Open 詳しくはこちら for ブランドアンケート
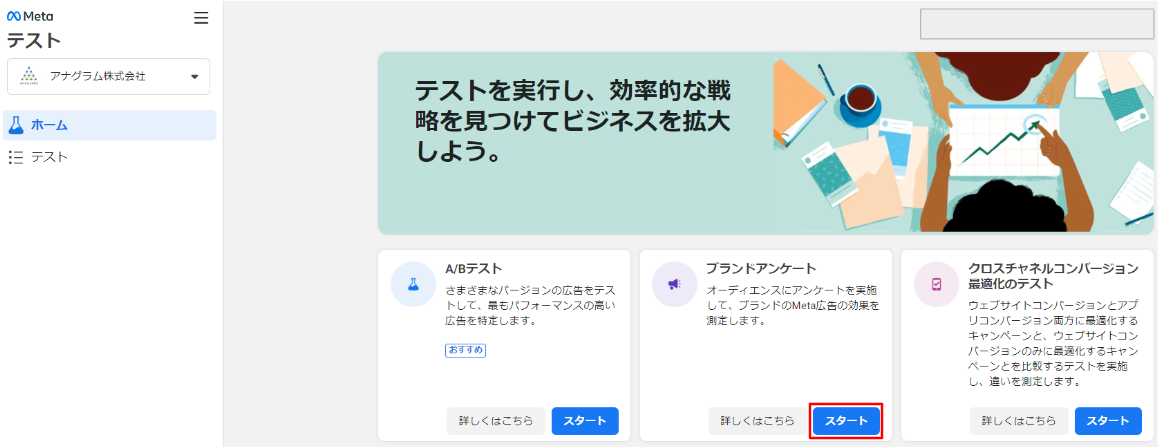This screenshot has width=1160, height=447. click(x=758, y=421)
